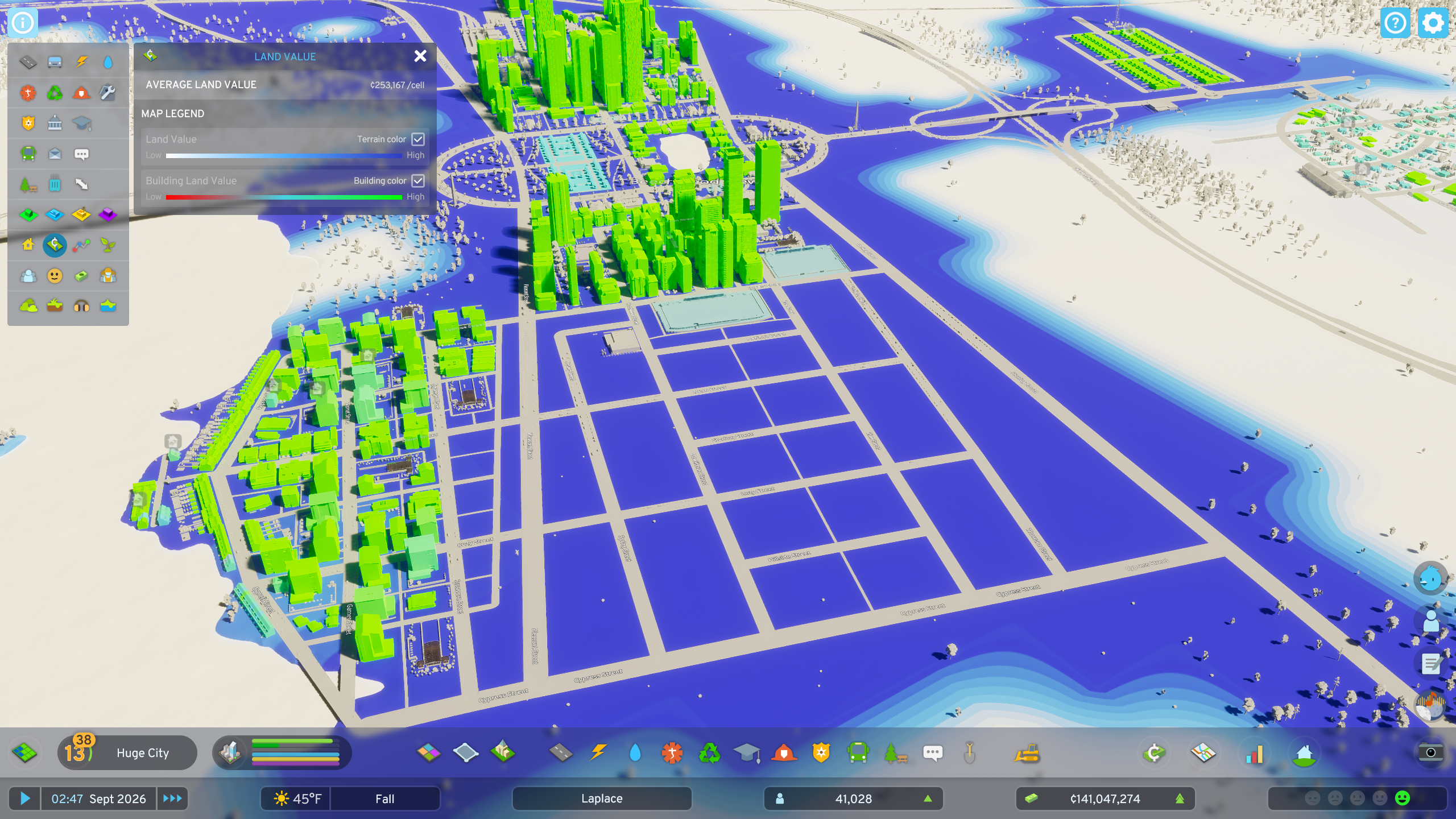Select the purple Office zone info view
Viewport: 1456px width, 819px height.
108,214
